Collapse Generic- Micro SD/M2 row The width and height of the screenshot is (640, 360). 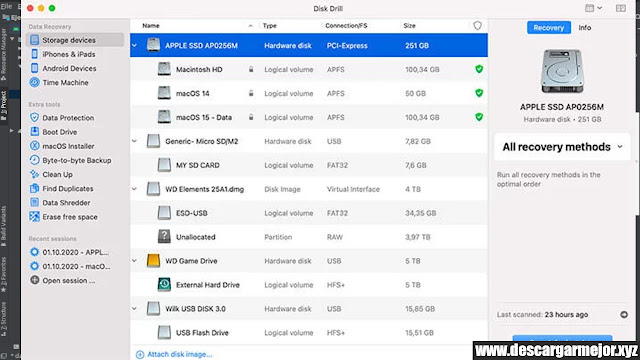(134, 141)
